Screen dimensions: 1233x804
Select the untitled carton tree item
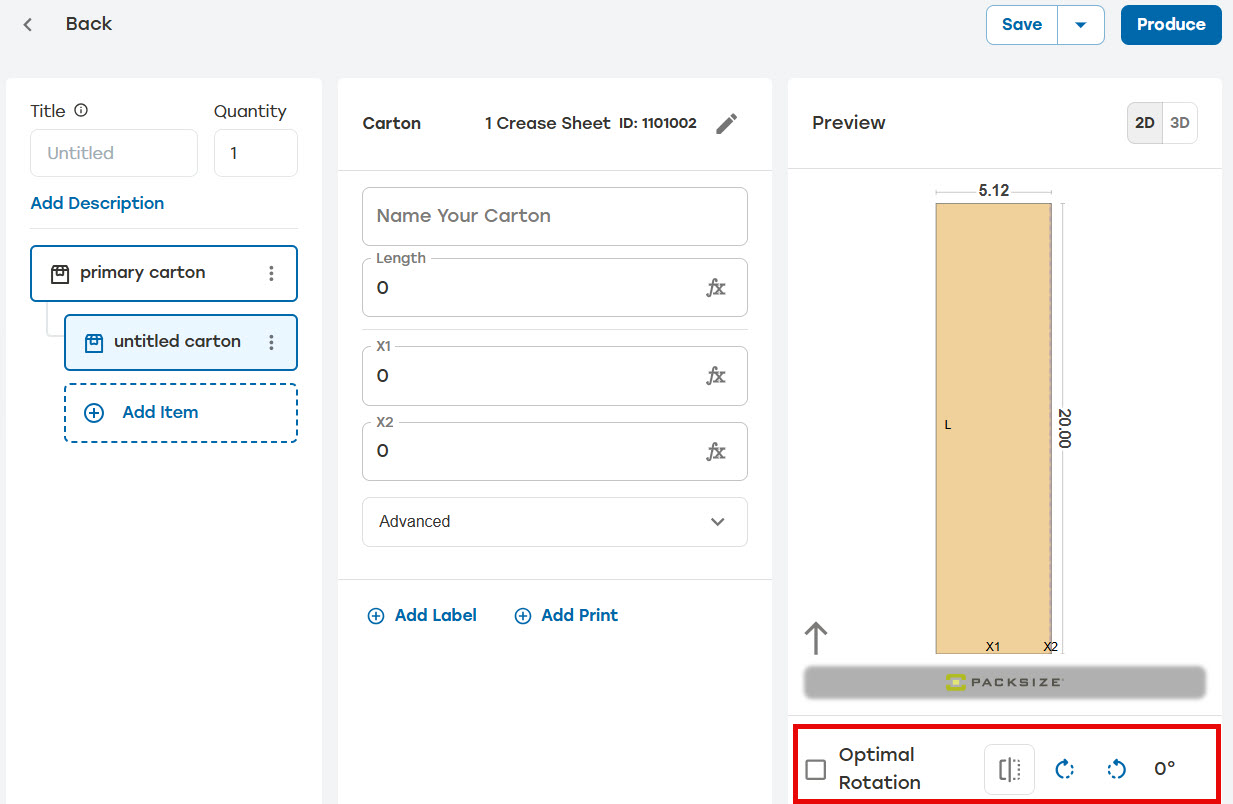(181, 342)
